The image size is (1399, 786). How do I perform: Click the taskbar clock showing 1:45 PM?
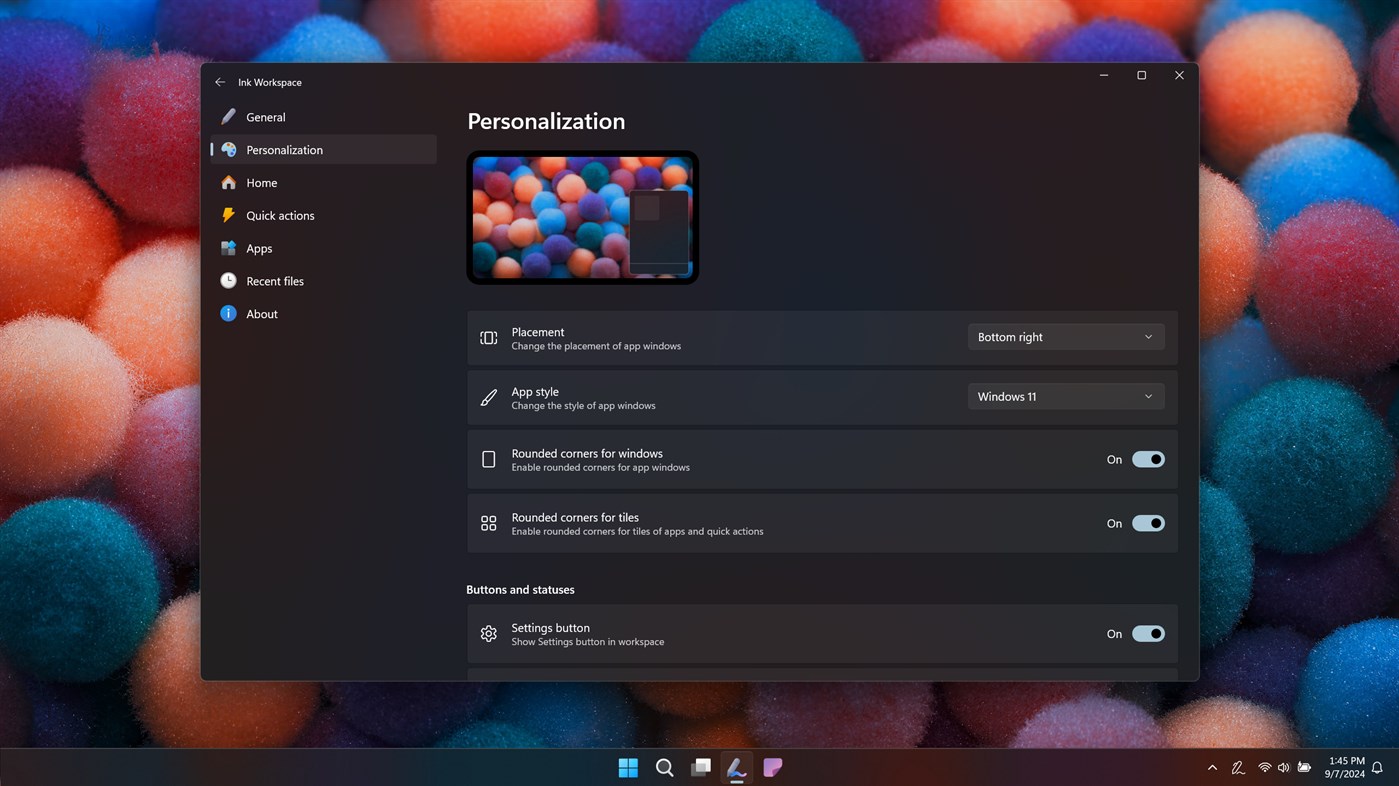(1346, 768)
